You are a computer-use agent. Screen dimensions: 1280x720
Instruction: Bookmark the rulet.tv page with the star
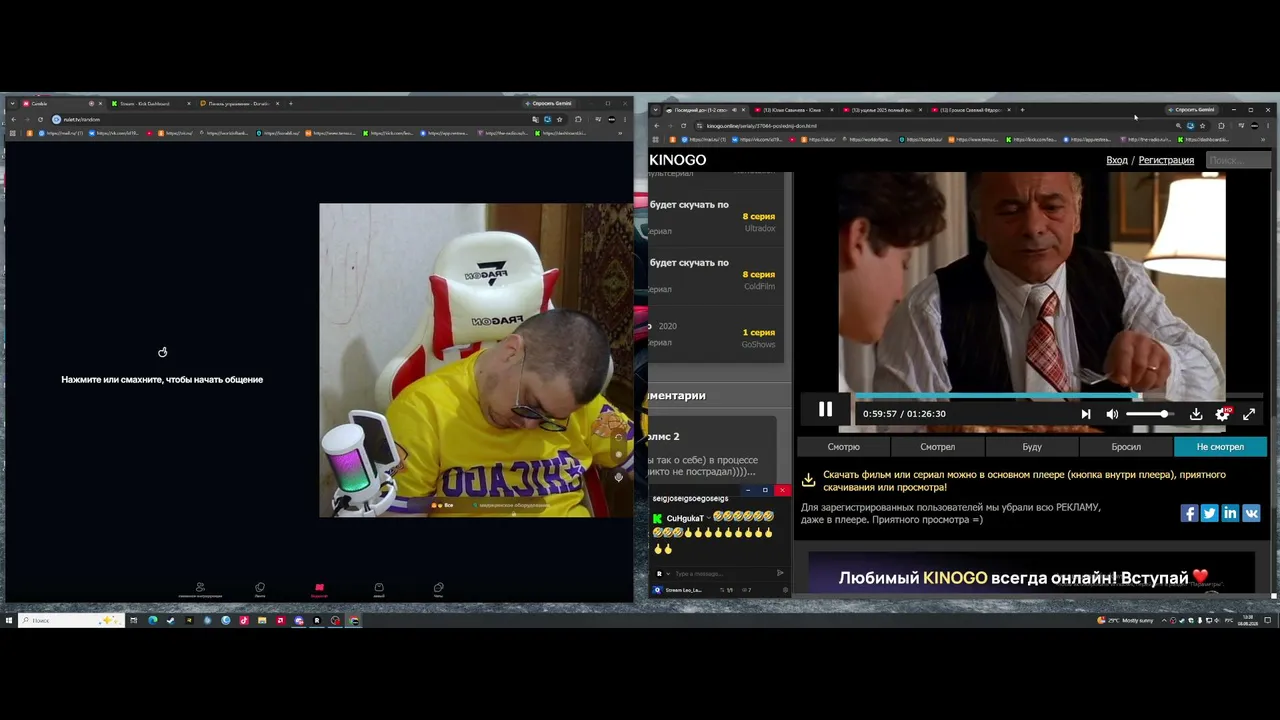point(558,120)
